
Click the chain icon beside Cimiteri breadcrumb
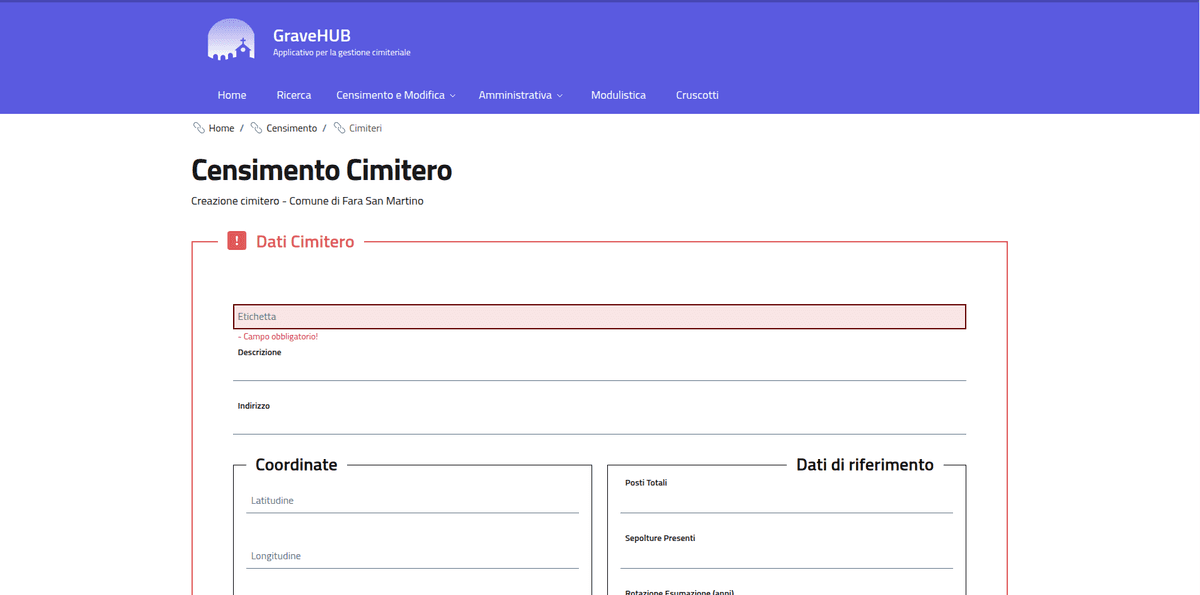click(340, 128)
